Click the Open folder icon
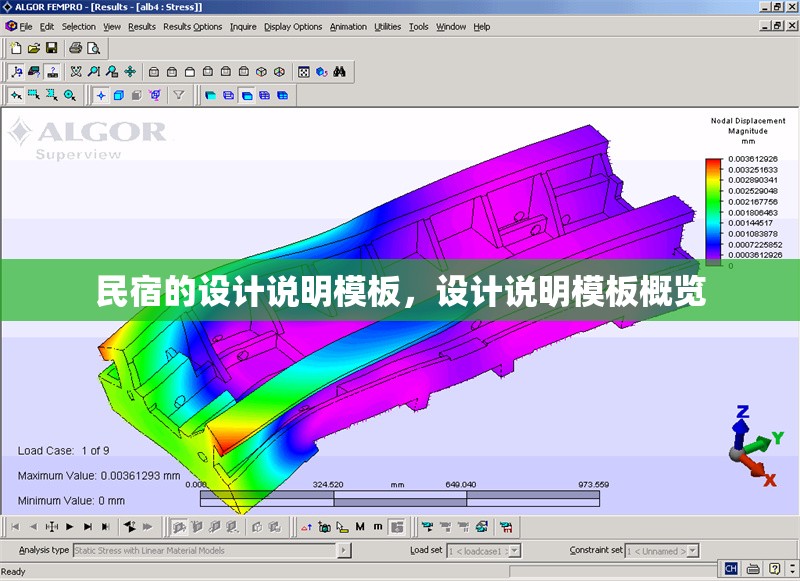 click(x=33, y=48)
